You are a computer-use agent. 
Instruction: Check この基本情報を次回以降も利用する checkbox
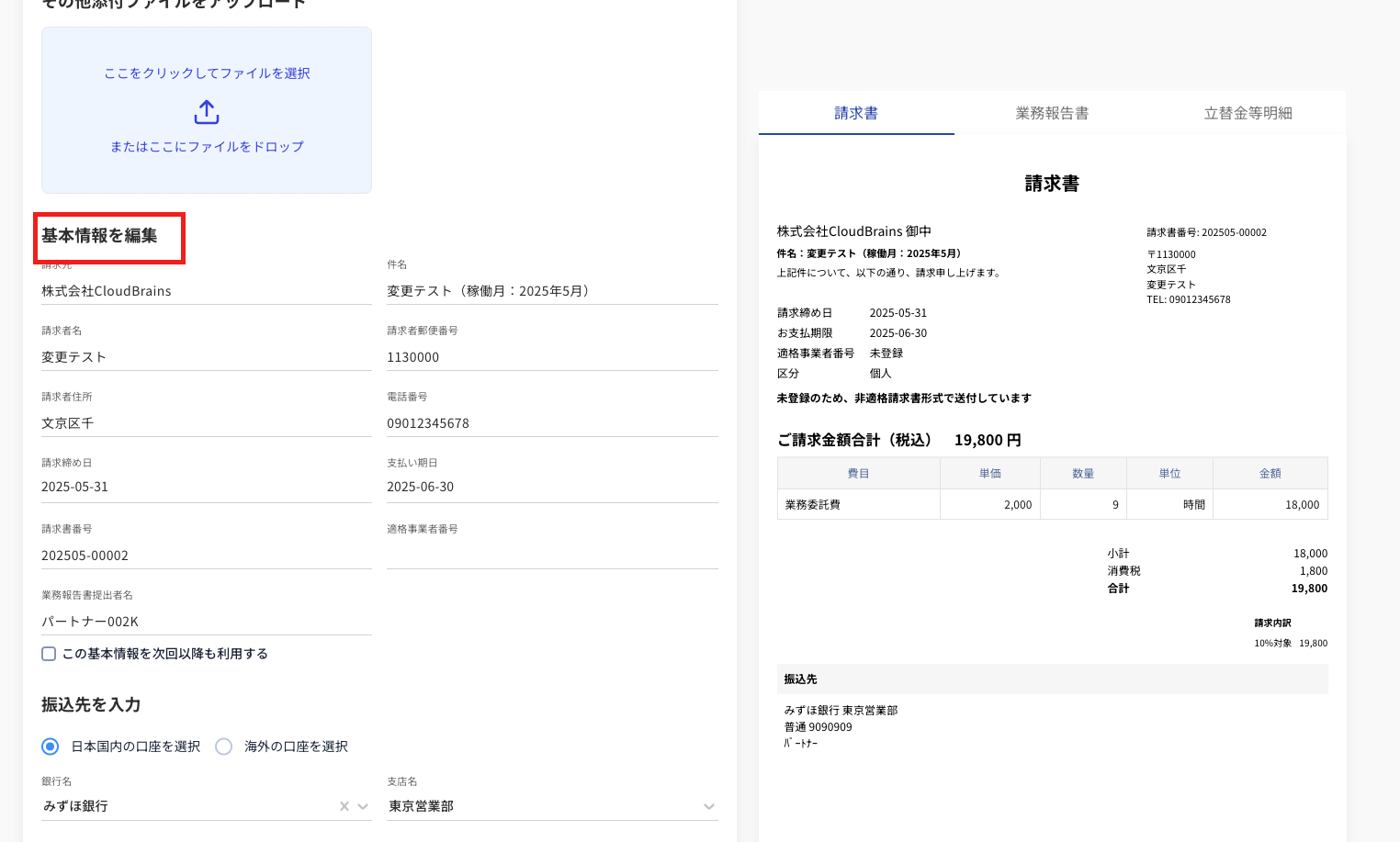click(x=49, y=654)
